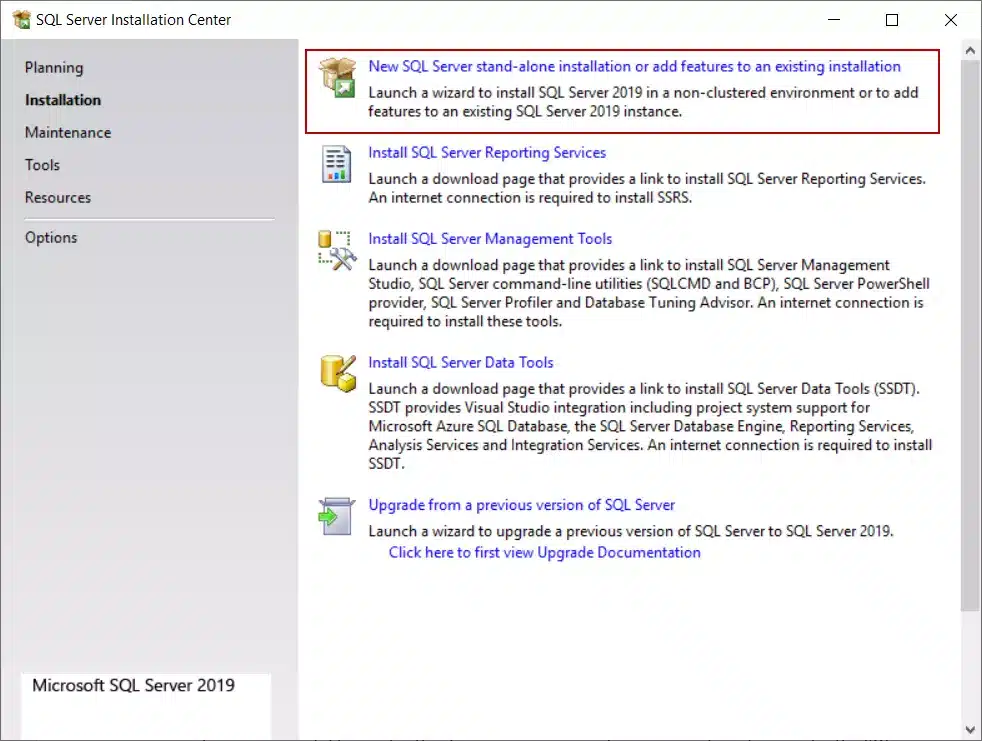Click the SQL Server Data Tools icon
Viewport: 982px width, 741px height.
(x=337, y=373)
